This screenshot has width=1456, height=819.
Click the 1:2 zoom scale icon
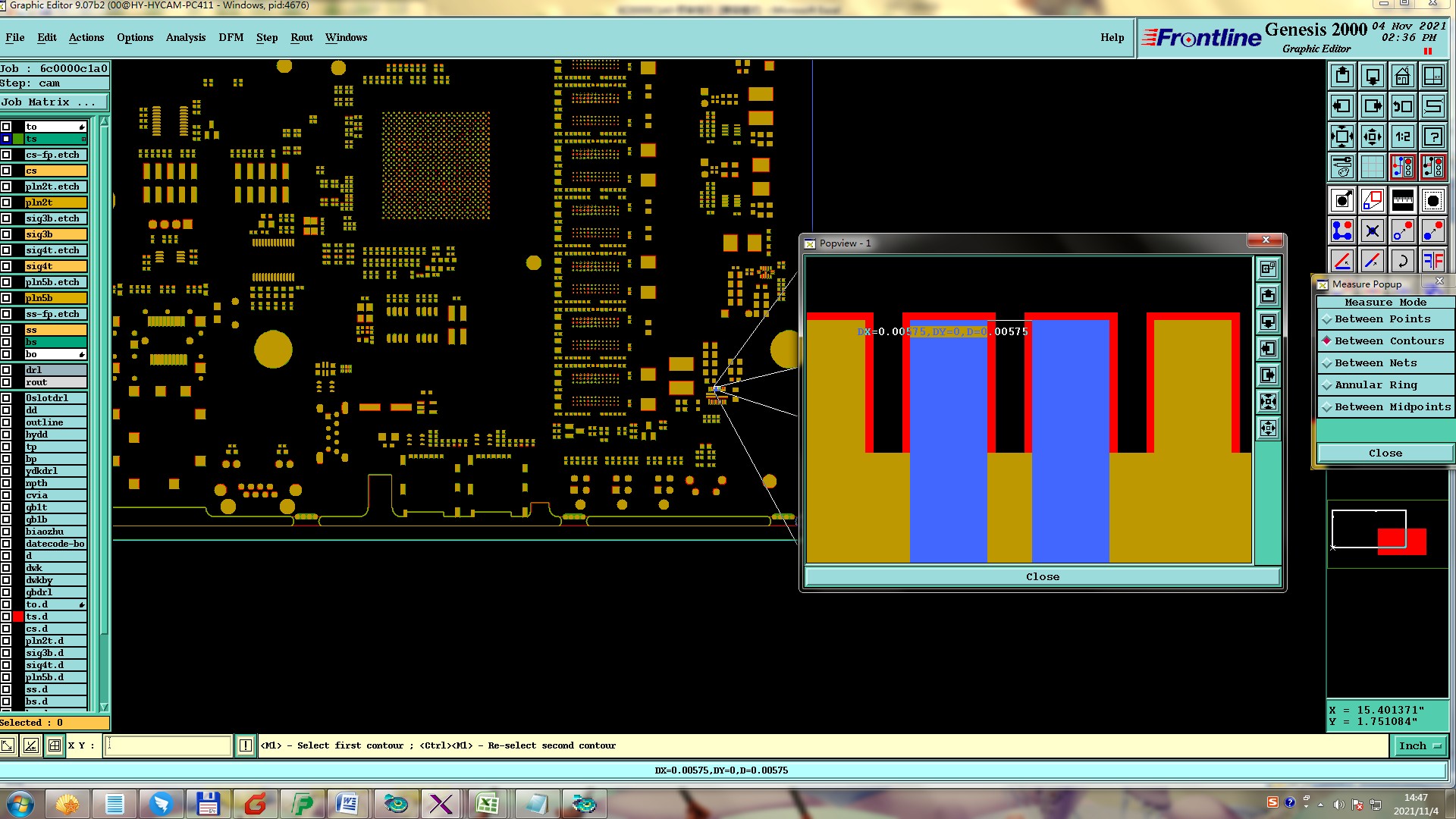1402,136
